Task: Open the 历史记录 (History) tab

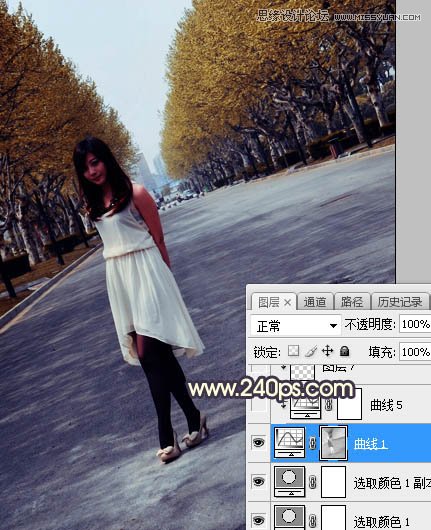Action: click(x=400, y=302)
